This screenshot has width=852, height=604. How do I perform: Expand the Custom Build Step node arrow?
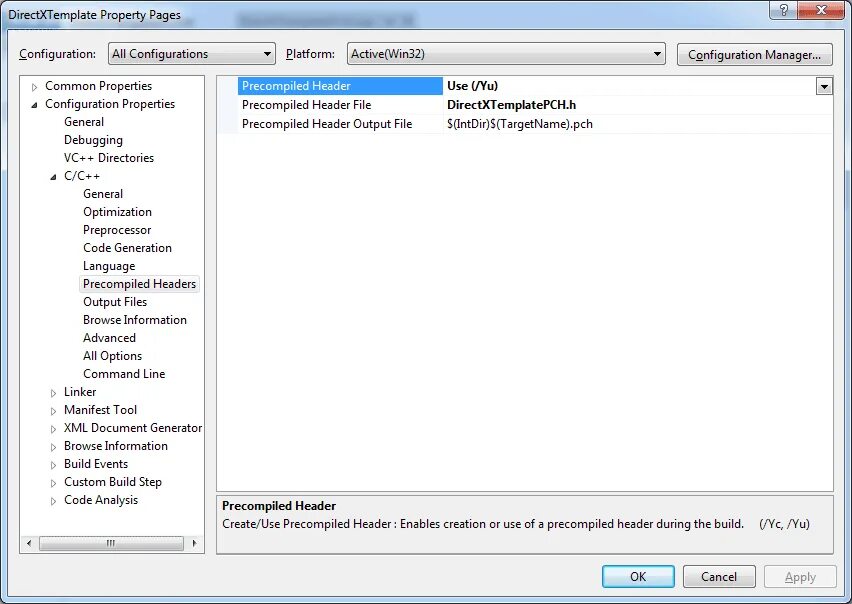coord(53,482)
